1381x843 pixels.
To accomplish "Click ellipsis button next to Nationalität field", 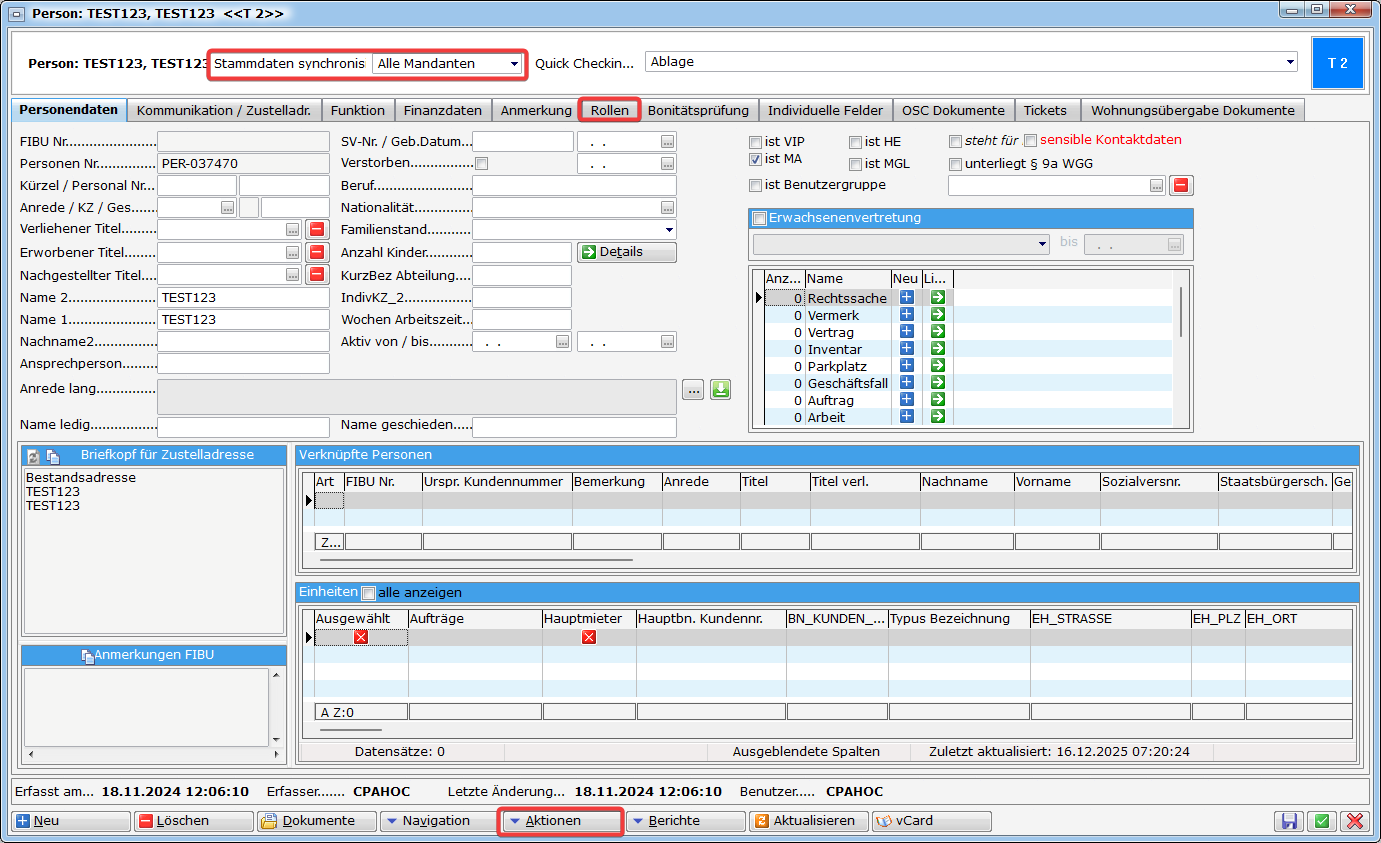I will point(667,208).
